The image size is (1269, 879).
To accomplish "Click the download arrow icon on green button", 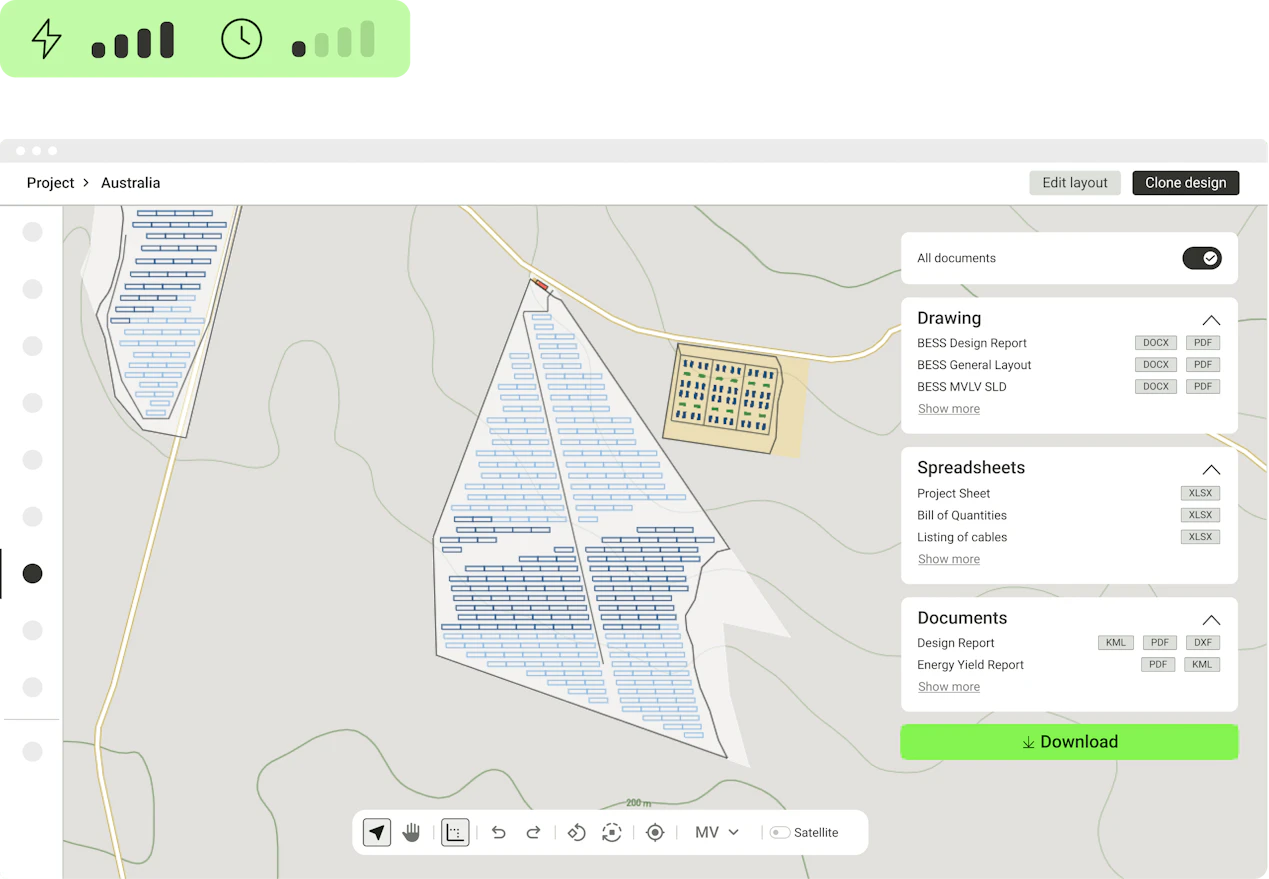I will [x=1028, y=742].
